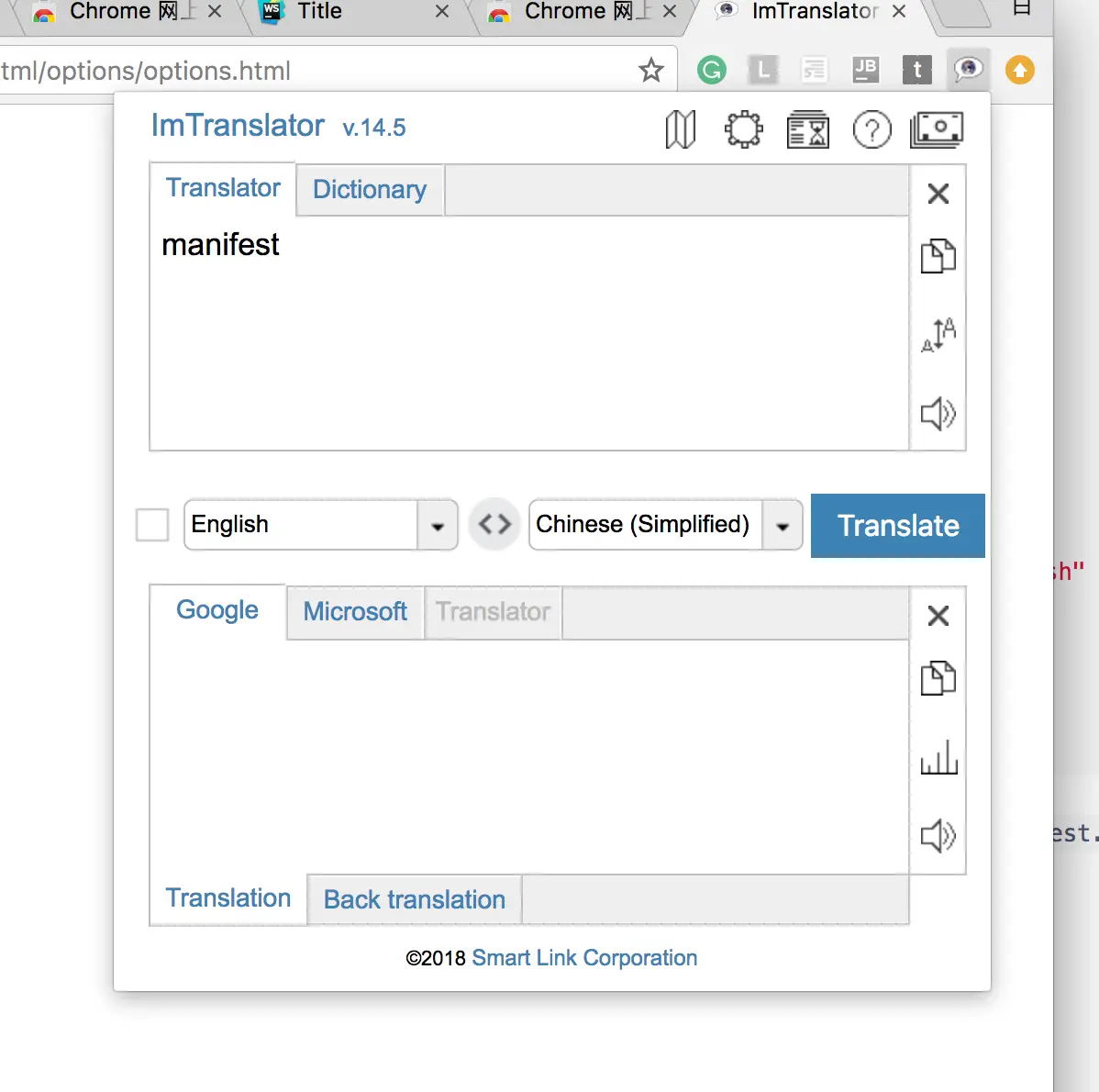
Task: Click the t extension icon
Action: click(x=916, y=70)
